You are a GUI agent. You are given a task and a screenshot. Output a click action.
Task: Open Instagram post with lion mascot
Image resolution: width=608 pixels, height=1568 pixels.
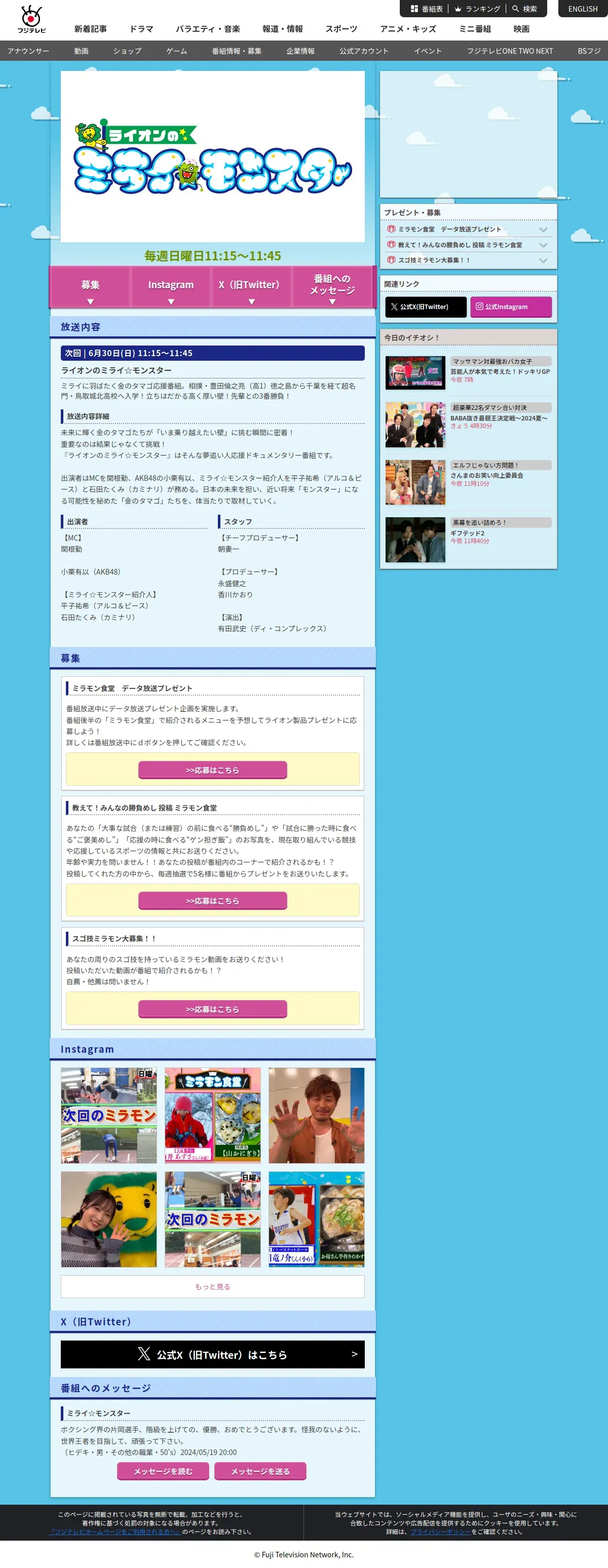(109, 1219)
